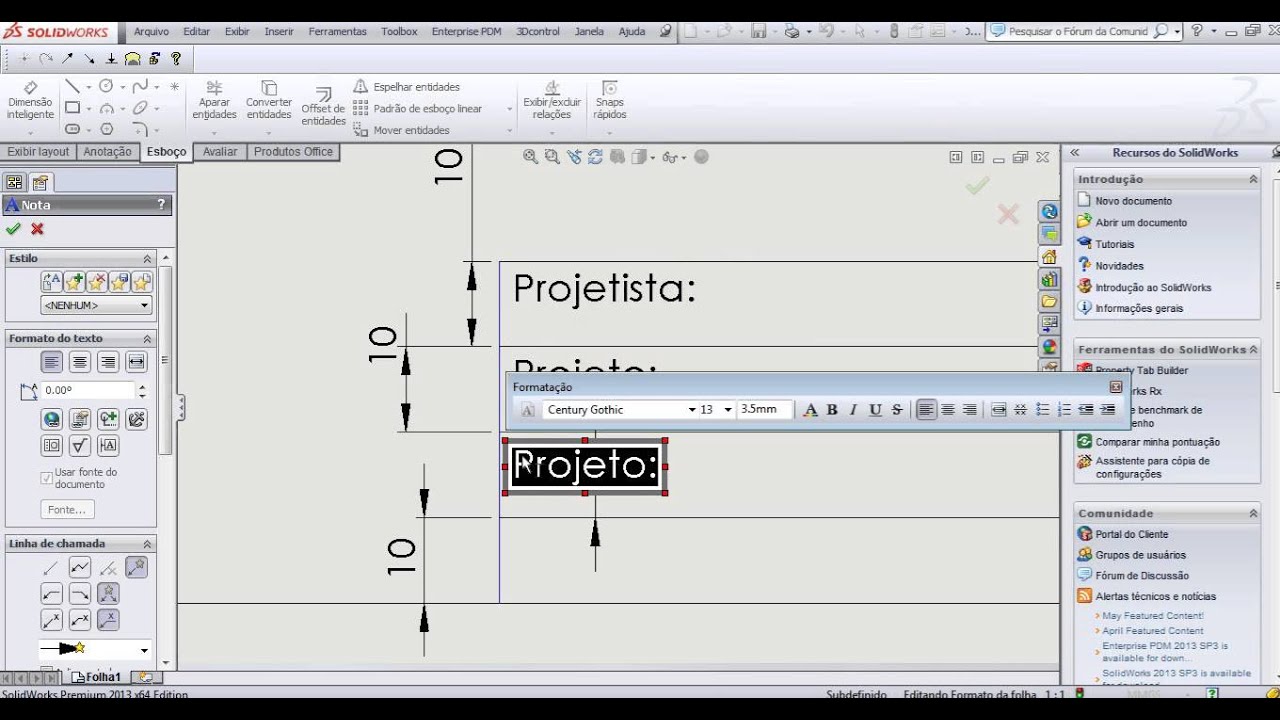Click the zoom to fit magnifier icon
The height and width of the screenshot is (720, 1280).
pos(530,156)
